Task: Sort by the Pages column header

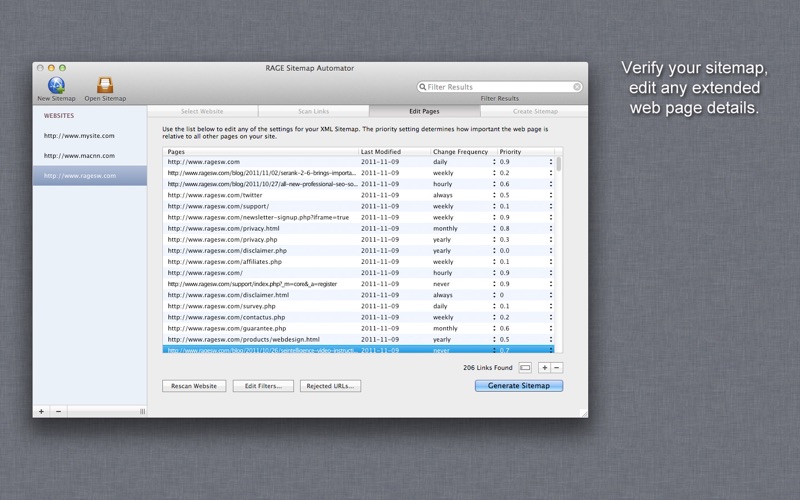Action: (x=261, y=152)
